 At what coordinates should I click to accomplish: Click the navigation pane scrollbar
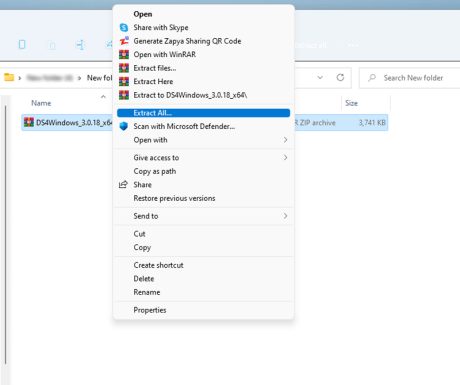tap(5, 235)
